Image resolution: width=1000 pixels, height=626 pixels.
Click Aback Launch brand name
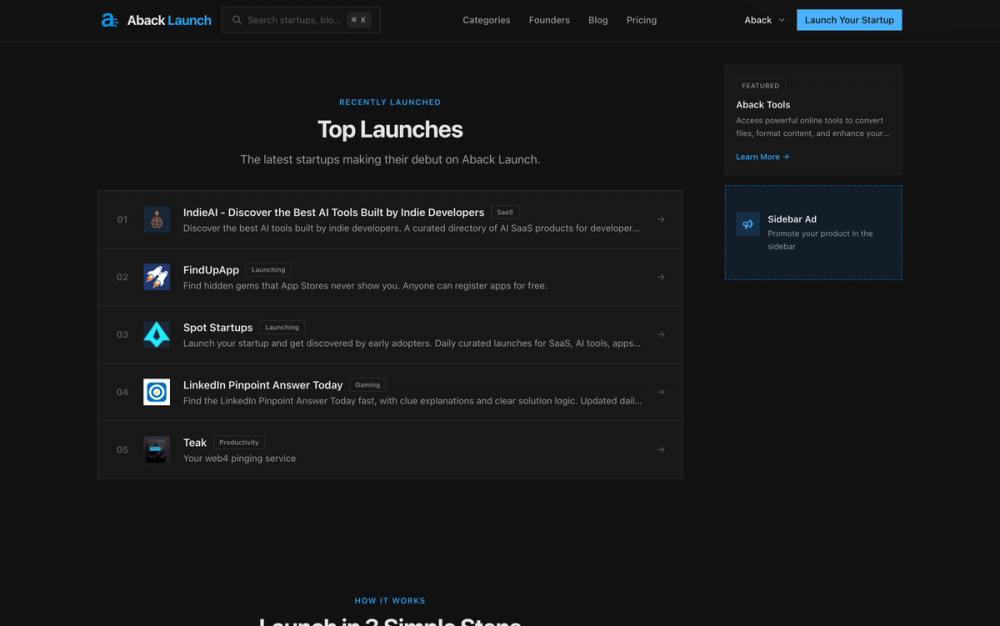click(169, 20)
